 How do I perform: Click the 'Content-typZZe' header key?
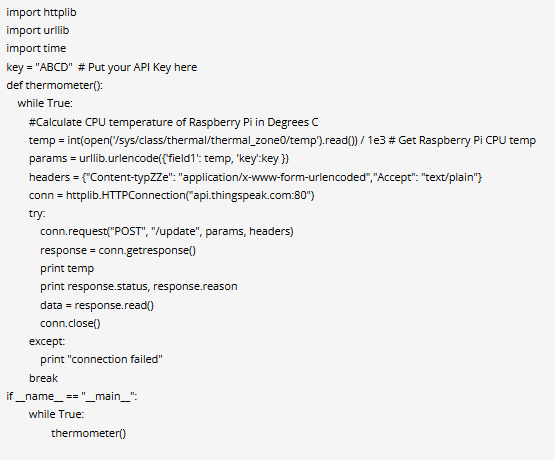pos(128,177)
